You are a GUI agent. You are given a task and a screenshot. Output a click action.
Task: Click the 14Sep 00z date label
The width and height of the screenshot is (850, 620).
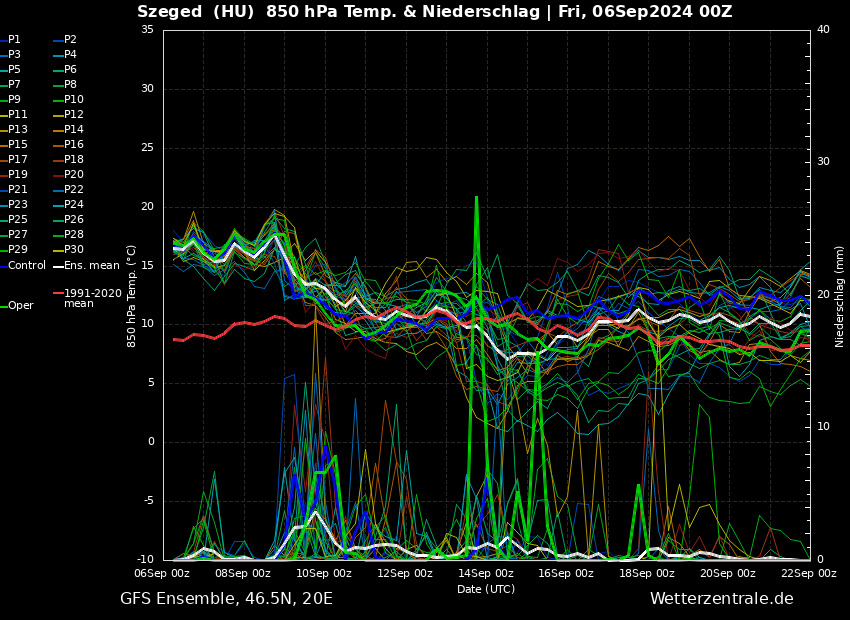(x=486, y=574)
